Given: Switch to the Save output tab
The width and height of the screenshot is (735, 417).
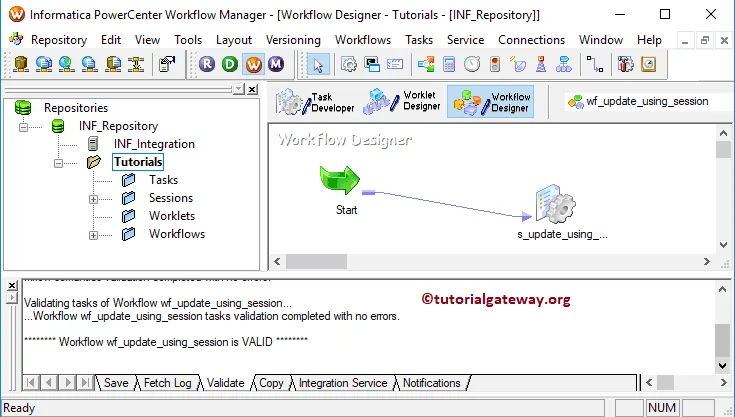Looking at the screenshot, I should (x=116, y=383).
